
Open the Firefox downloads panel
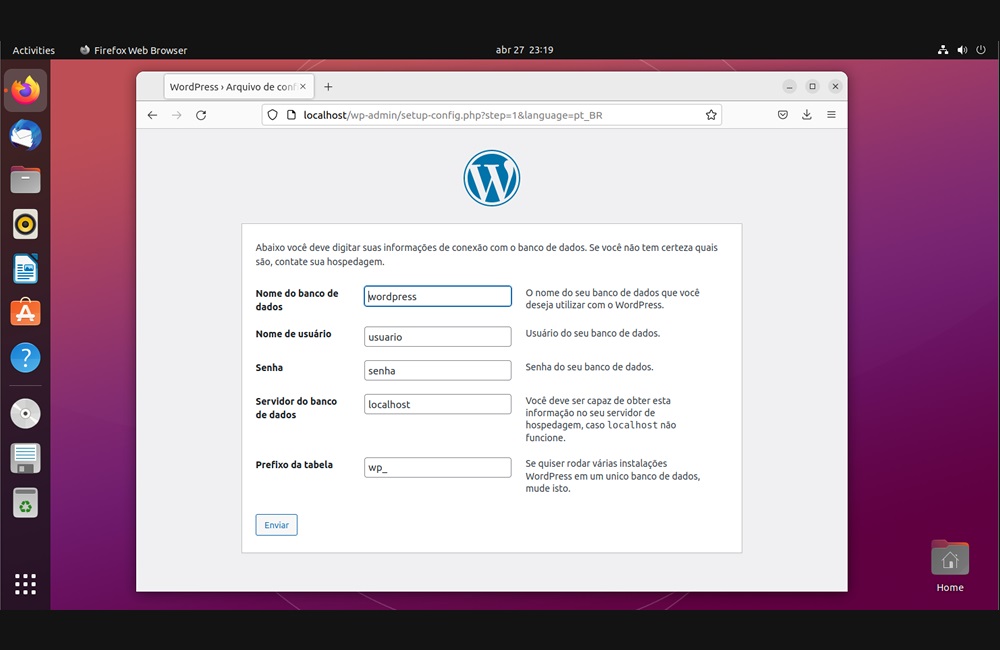tap(807, 115)
